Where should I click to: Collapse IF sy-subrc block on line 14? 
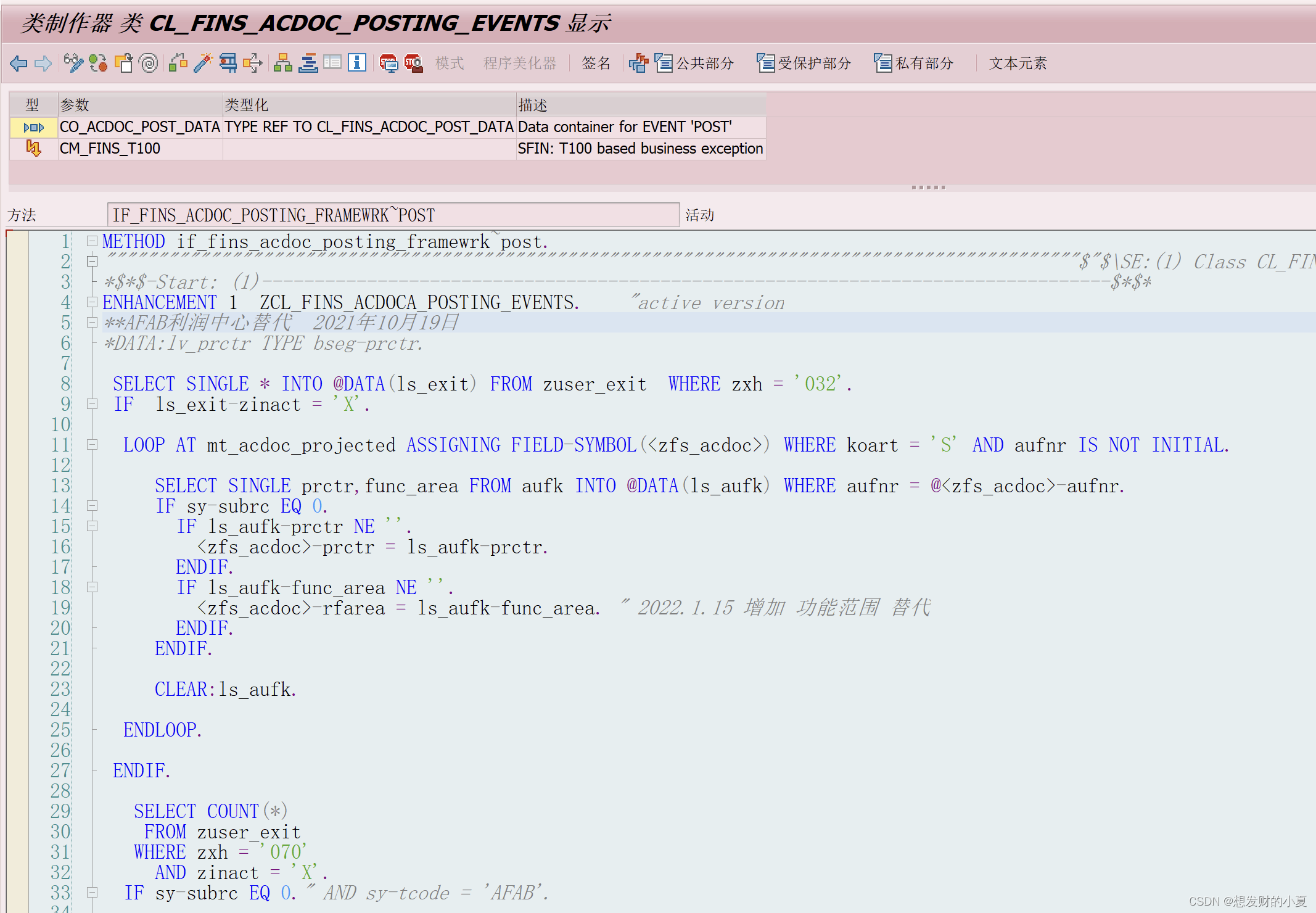(x=92, y=505)
